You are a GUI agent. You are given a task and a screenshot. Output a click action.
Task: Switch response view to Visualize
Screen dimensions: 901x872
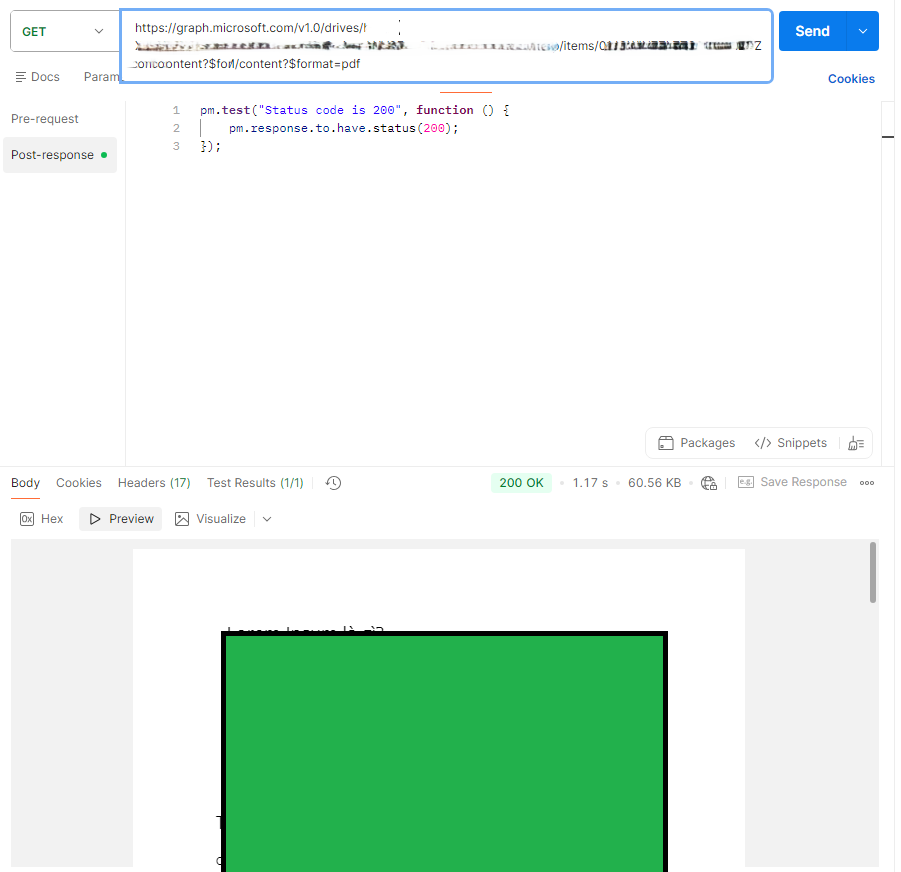[210, 519]
